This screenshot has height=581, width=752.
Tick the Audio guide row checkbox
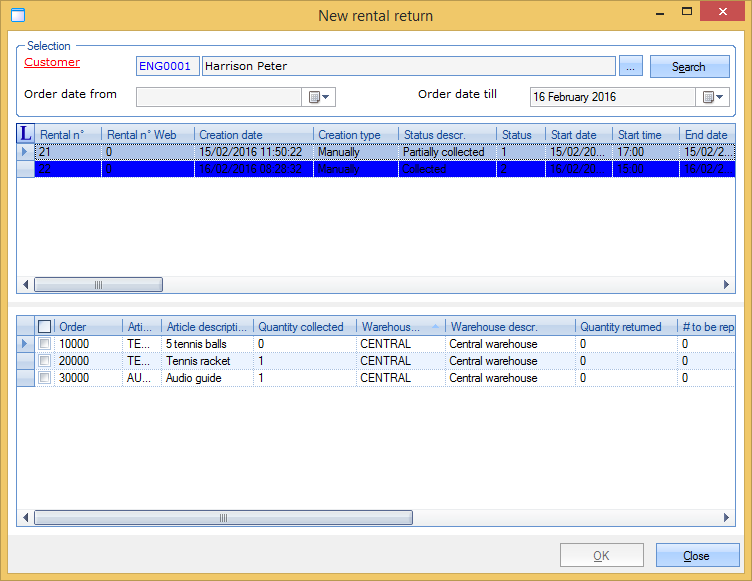44,378
